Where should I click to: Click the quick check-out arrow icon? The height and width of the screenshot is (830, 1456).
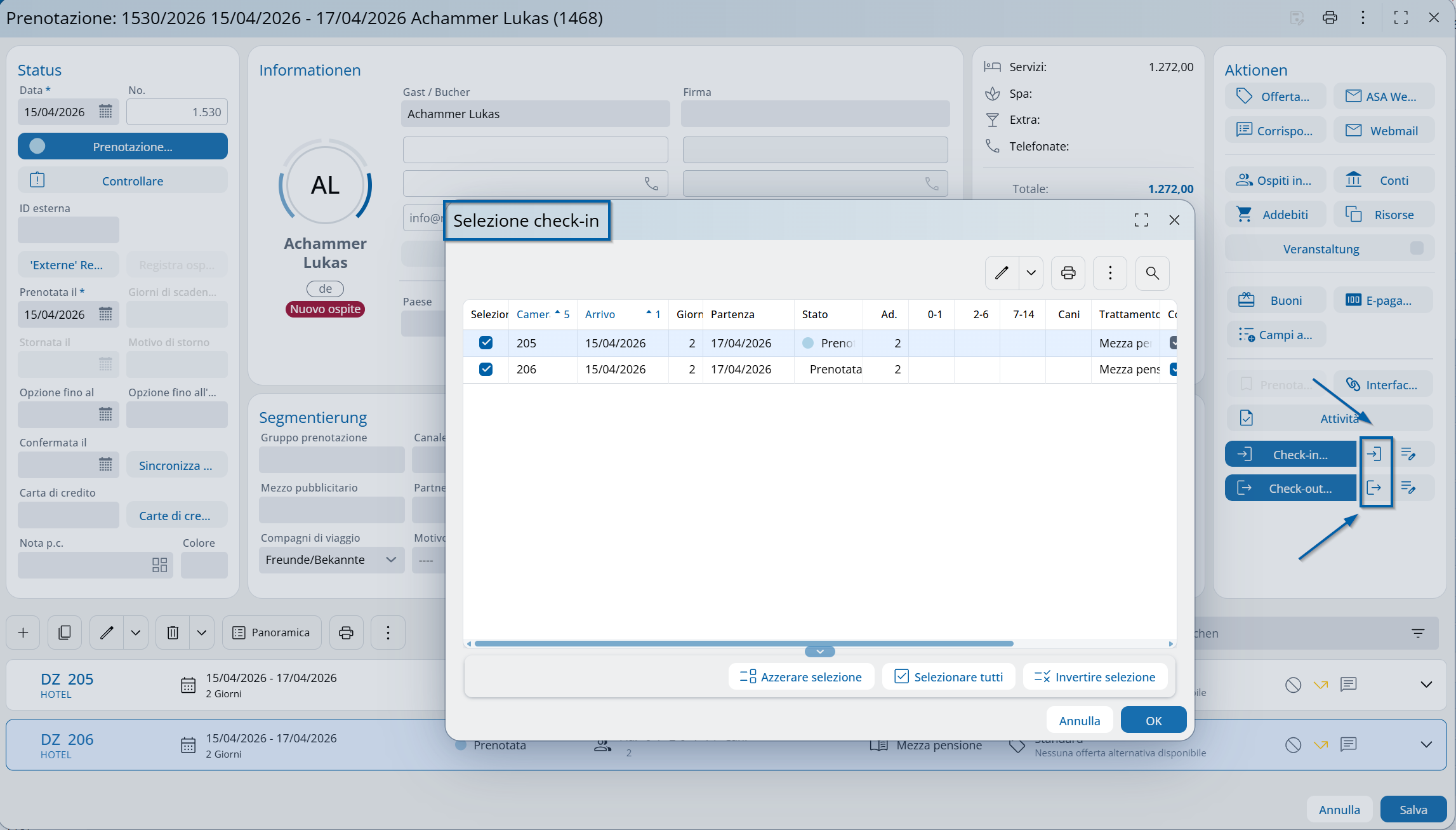(1374, 488)
